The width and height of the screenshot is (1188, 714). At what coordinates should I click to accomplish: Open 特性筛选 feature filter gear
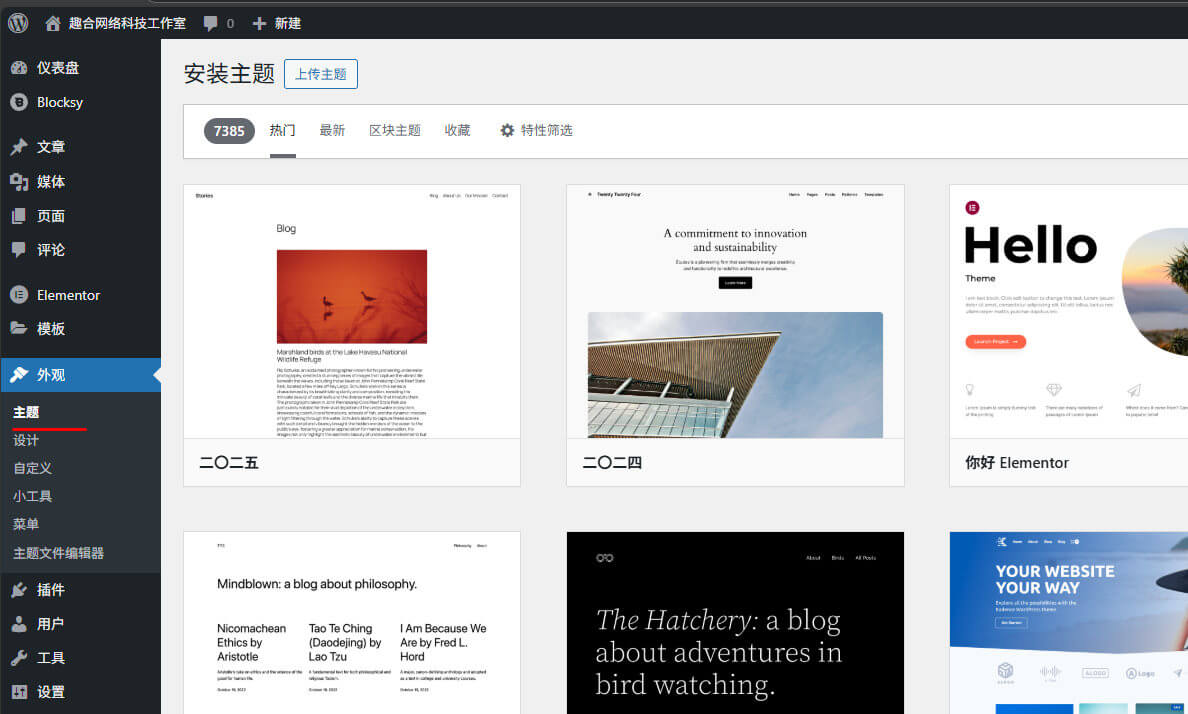[507, 130]
